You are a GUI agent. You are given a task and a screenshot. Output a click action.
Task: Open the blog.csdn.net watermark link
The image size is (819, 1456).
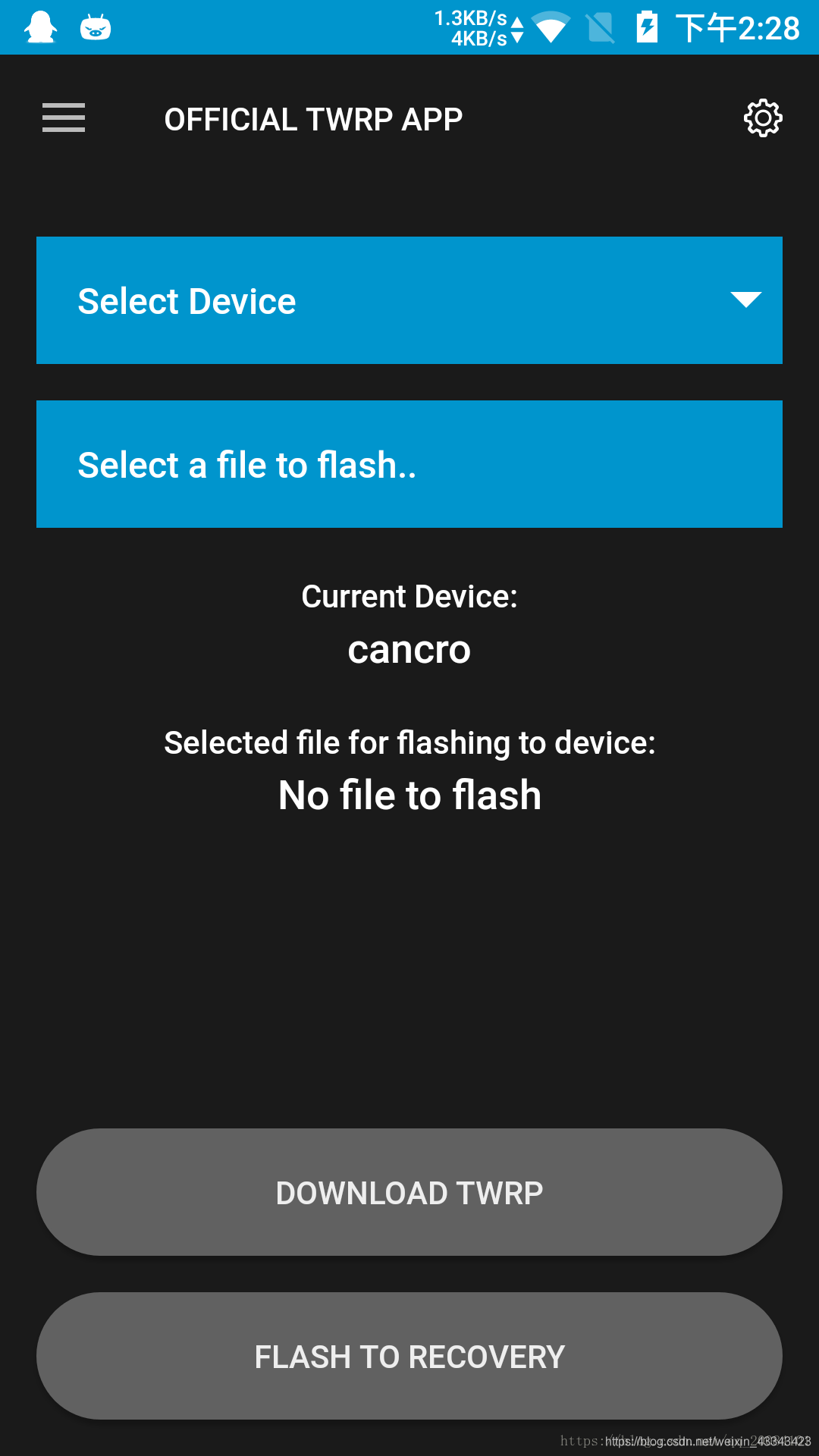pos(686,1441)
